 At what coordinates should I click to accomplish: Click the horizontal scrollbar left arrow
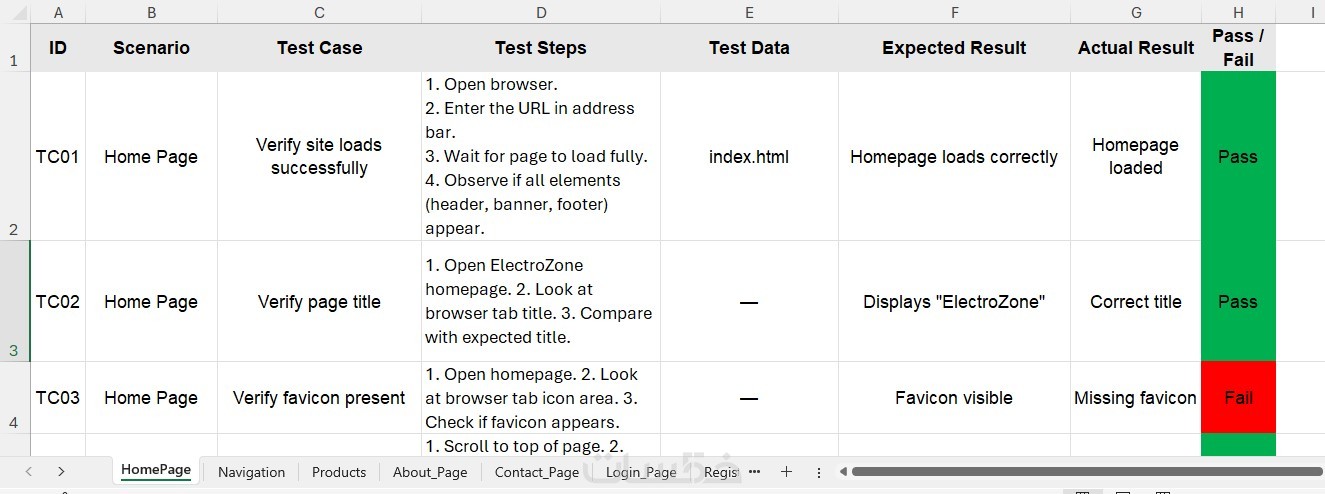[843, 472]
